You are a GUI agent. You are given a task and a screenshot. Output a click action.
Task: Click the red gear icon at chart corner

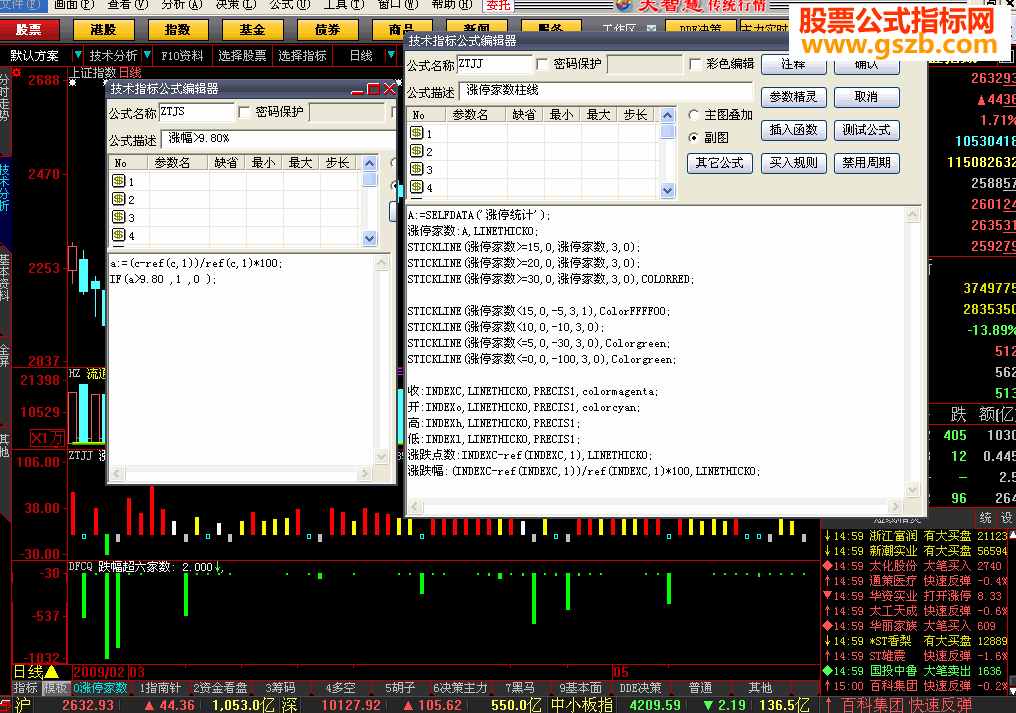click(x=16, y=73)
